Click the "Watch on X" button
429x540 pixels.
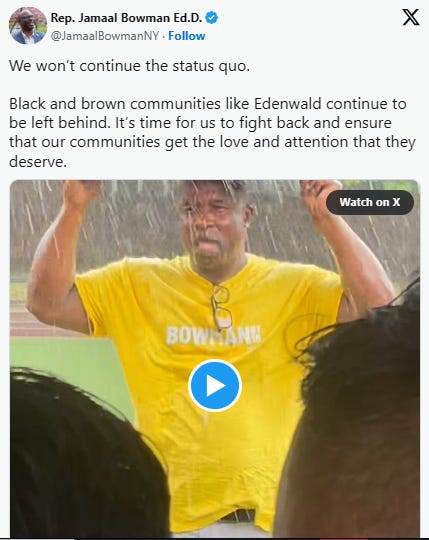click(x=370, y=202)
